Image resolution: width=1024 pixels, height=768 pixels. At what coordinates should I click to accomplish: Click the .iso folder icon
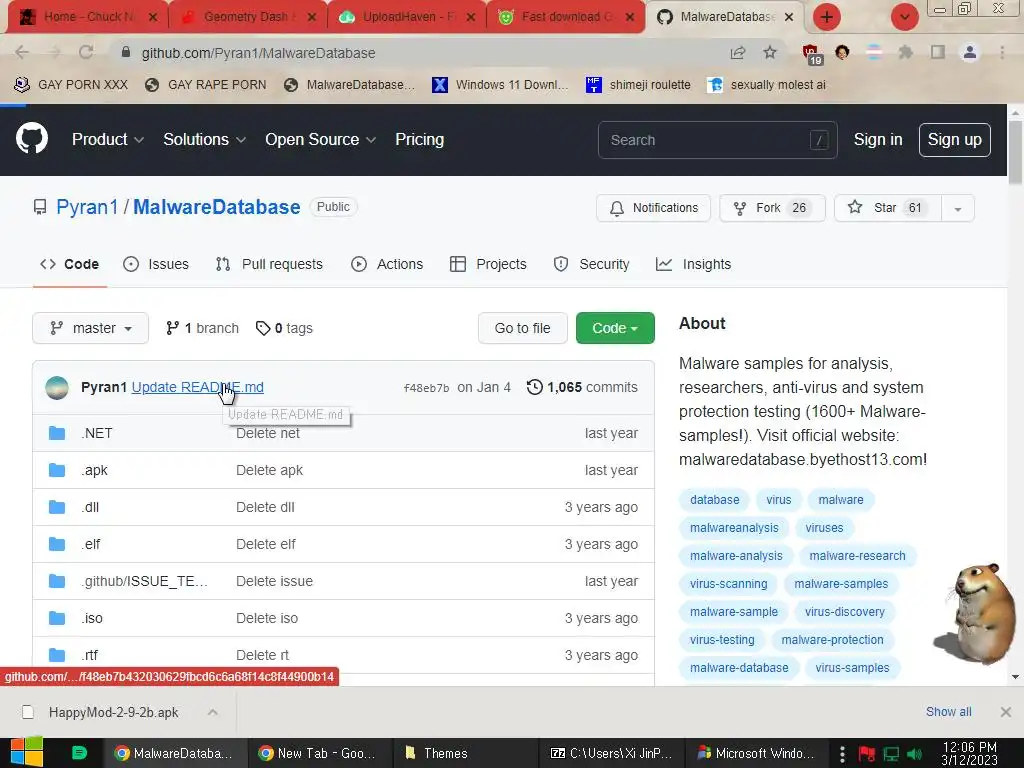[57, 618]
